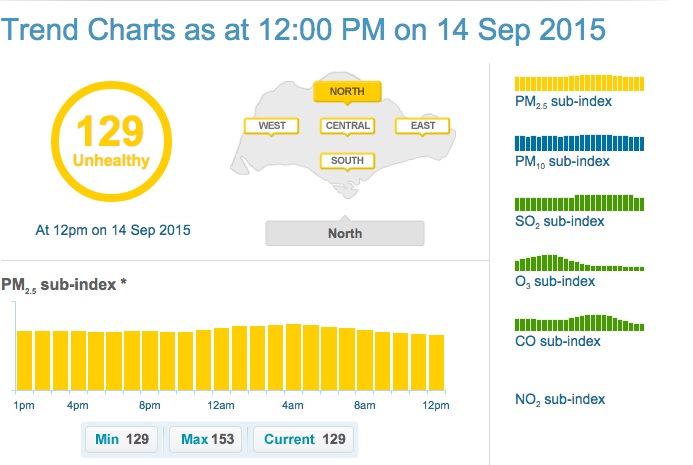Click the Max 153 value box
The width and height of the screenshot is (693, 465).
[x=207, y=440]
